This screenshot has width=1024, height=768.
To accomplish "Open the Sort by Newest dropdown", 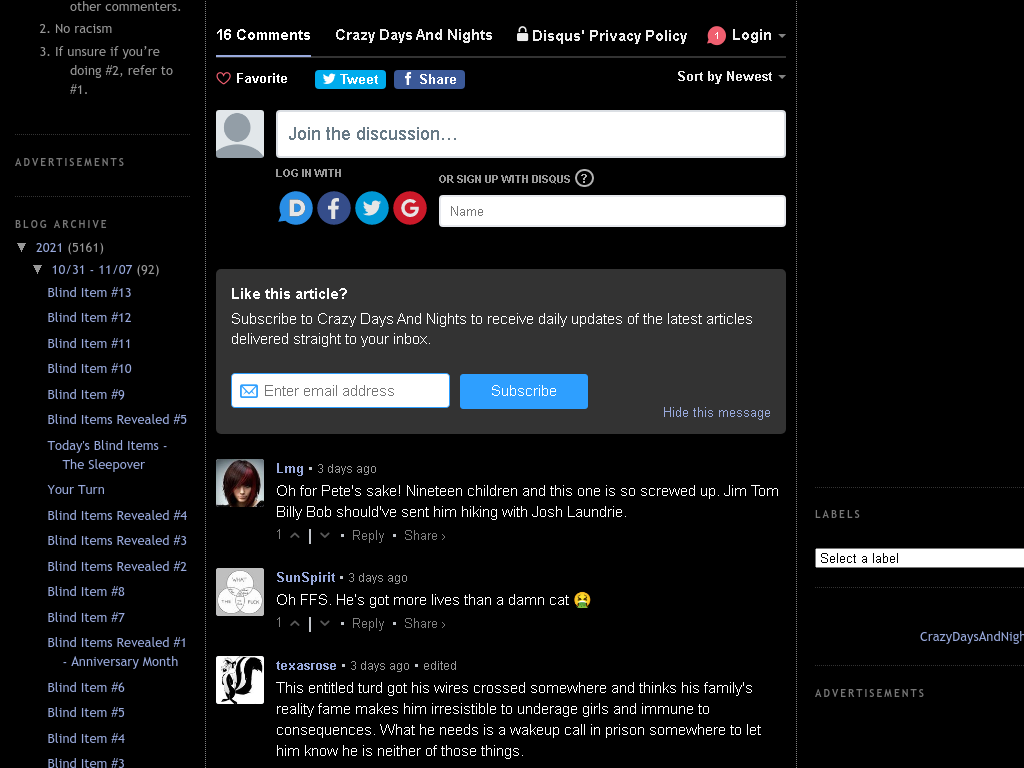I will [x=731, y=76].
